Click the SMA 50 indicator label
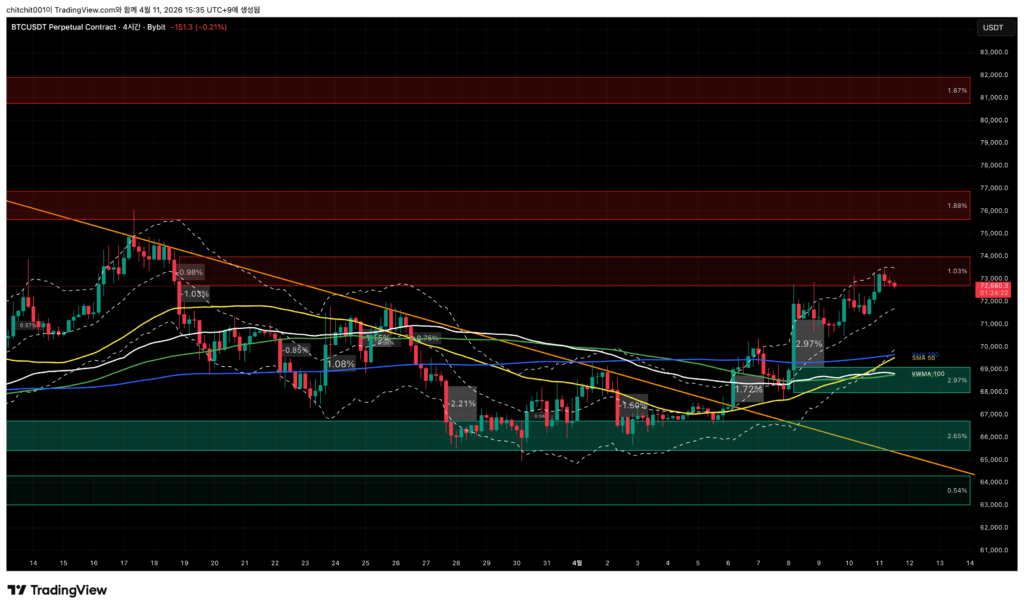 click(x=924, y=357)
